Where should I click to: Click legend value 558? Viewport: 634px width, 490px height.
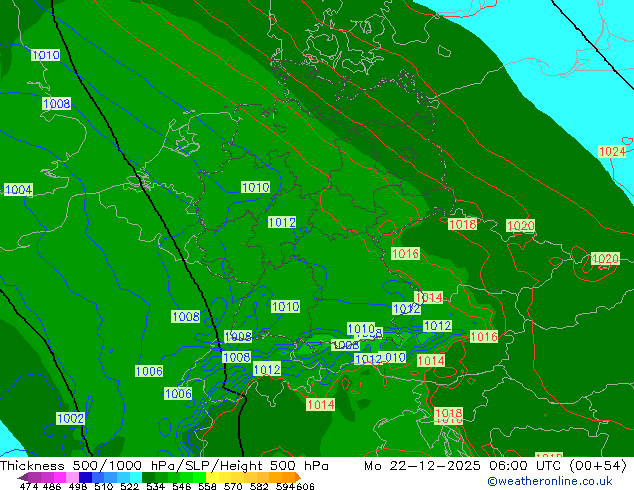207,486
